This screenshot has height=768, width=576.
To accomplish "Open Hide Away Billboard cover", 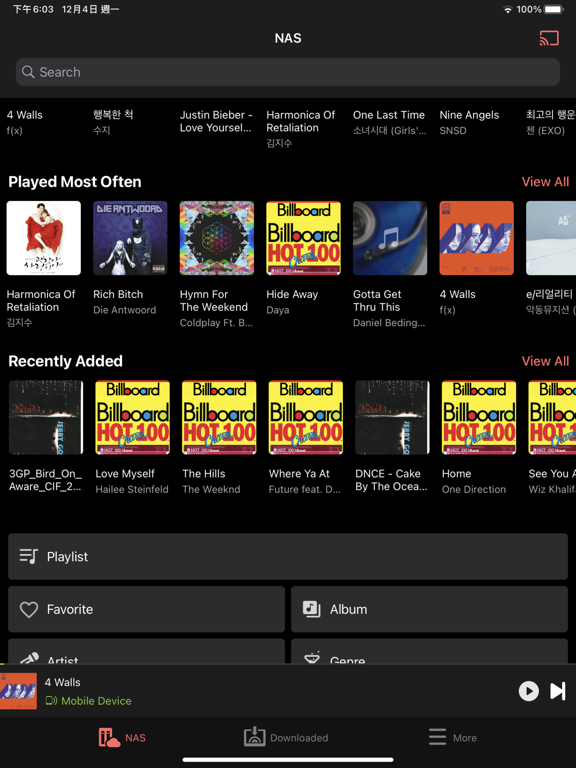I will tap(304, 238).
